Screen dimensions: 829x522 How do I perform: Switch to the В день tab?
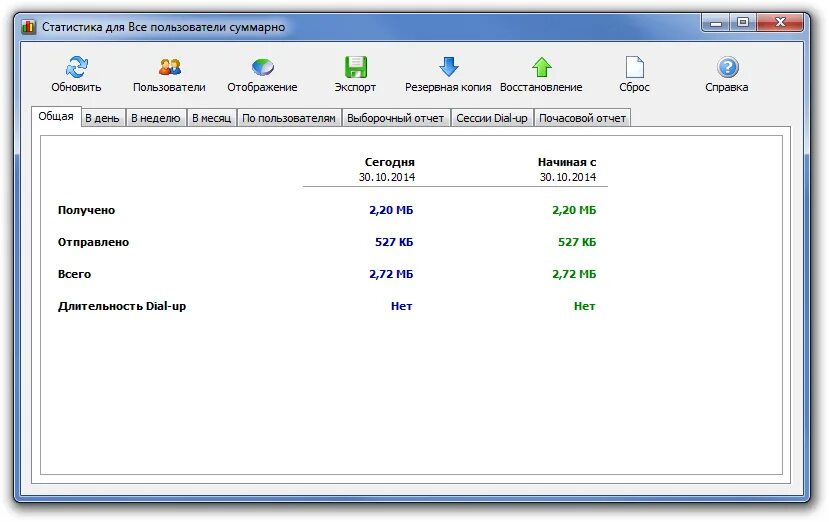click(x=102, y=118)
